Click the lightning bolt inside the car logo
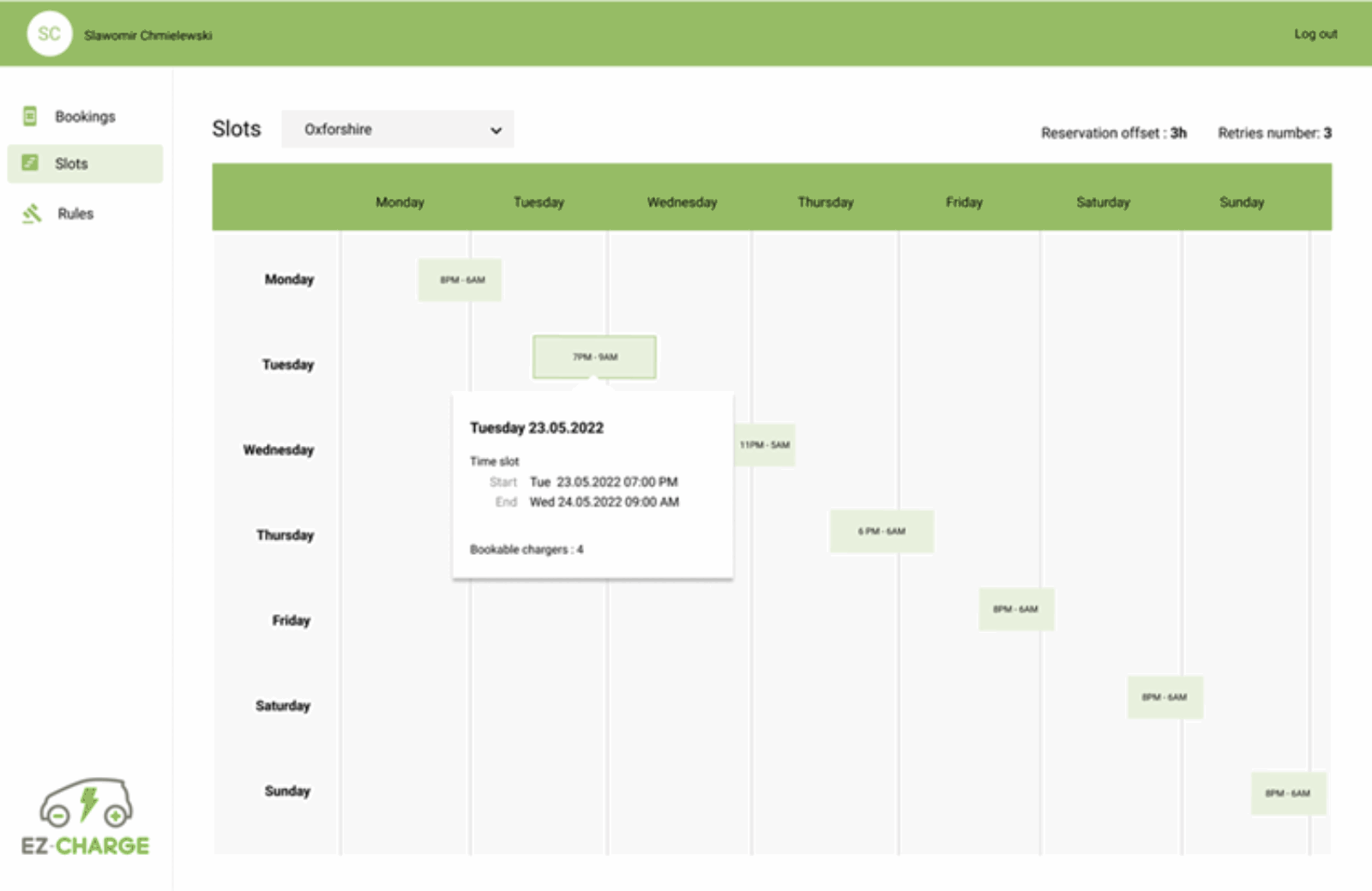Viewport: 1372px width, 891px height. [x=89, y=804]
